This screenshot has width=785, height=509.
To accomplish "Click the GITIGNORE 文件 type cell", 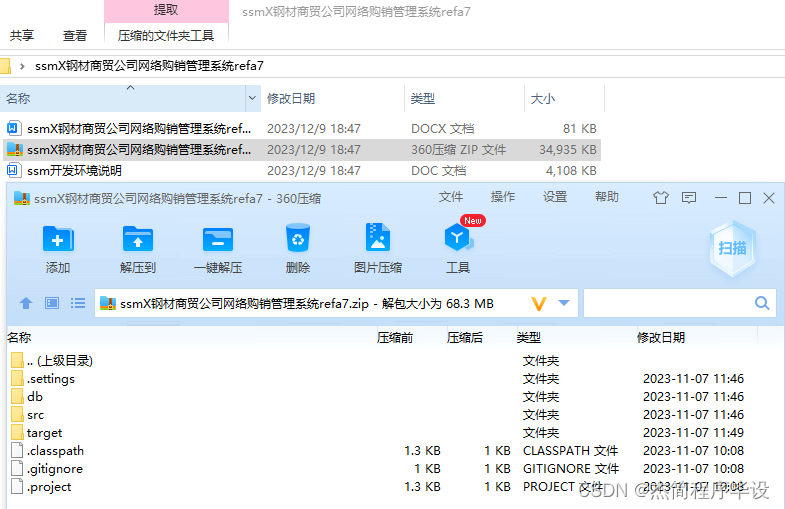I will 571,468.
